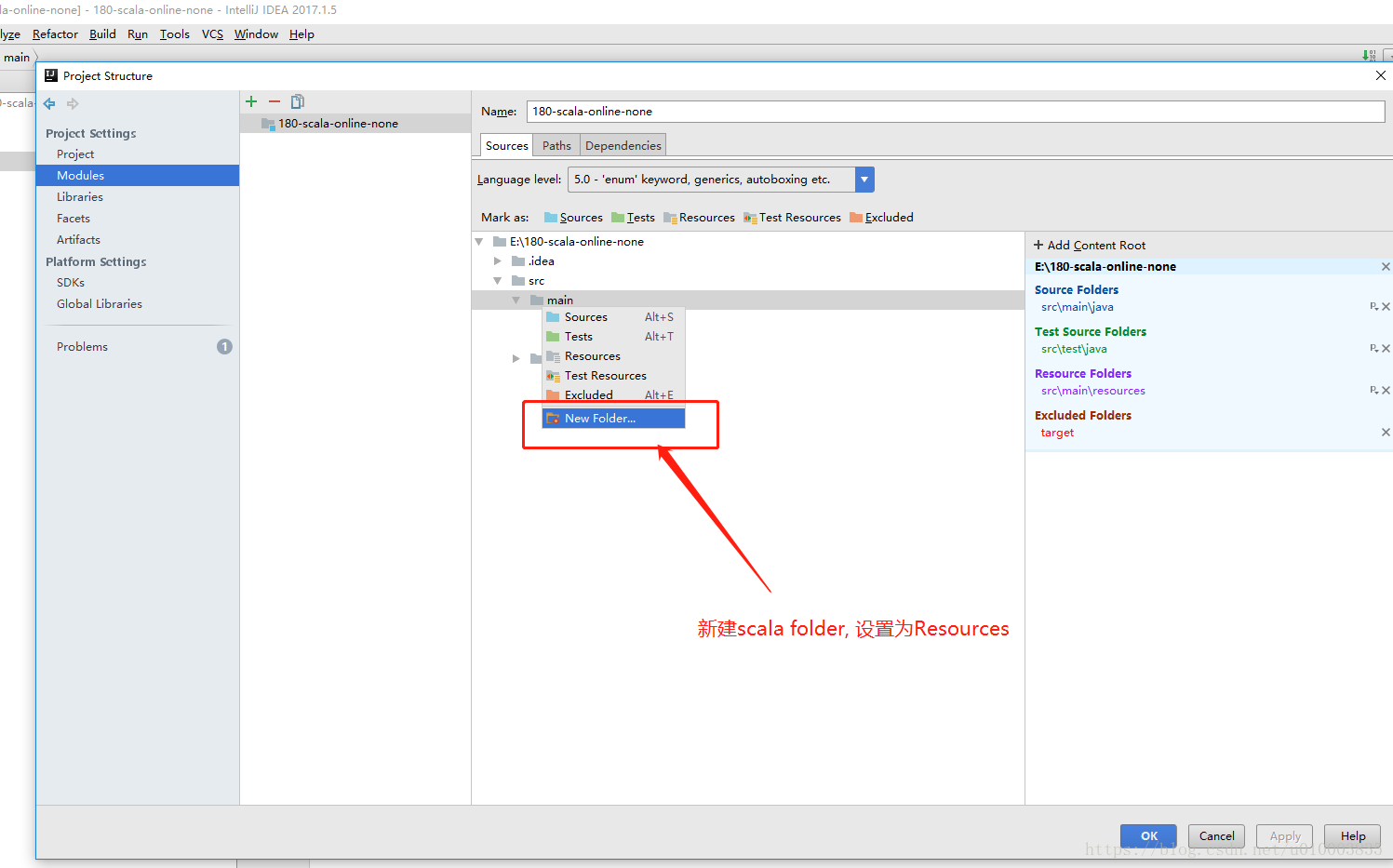Open the Build menu
The image size is (1393, 868).
(x=102, y=34)
